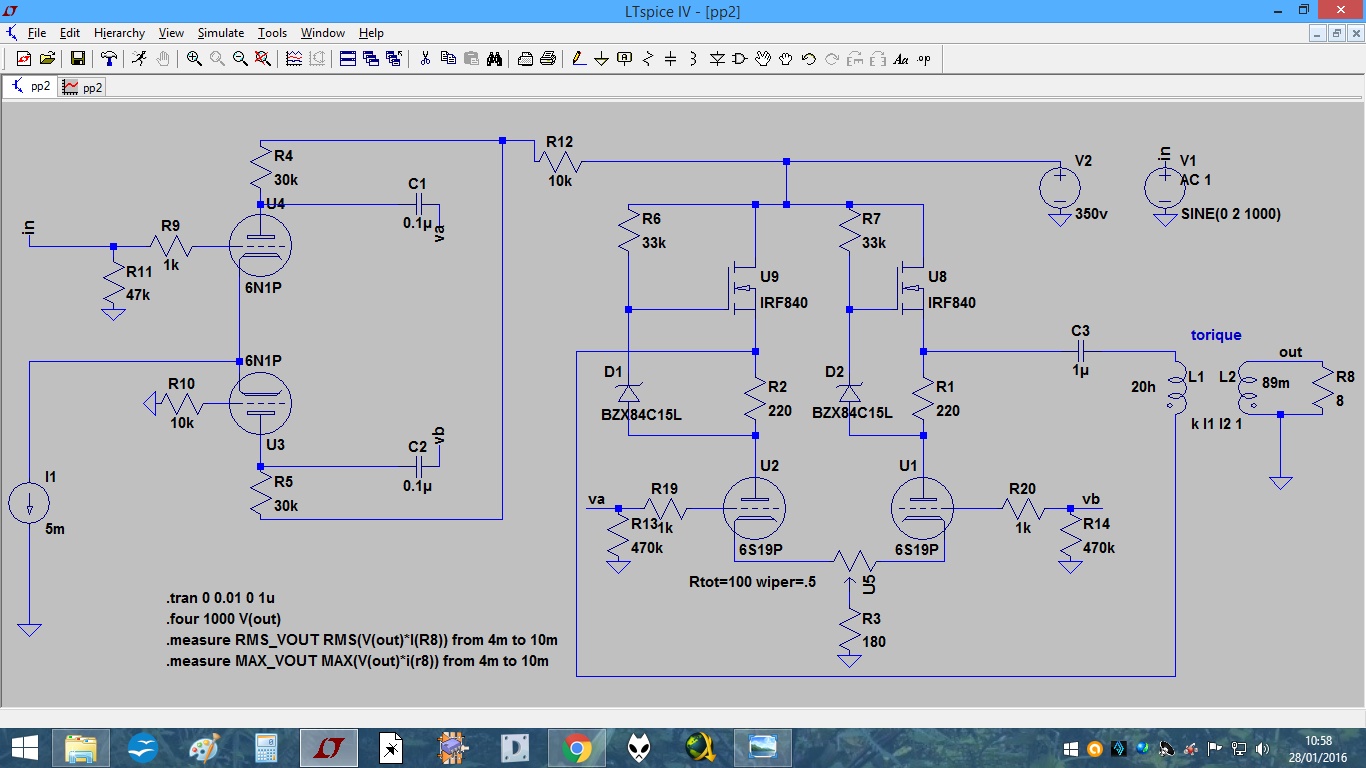Viewport: 1366px width, 768px height.
Task: Click the 'k l1 l2 1' coupling directive
Action: point(1218,425)
